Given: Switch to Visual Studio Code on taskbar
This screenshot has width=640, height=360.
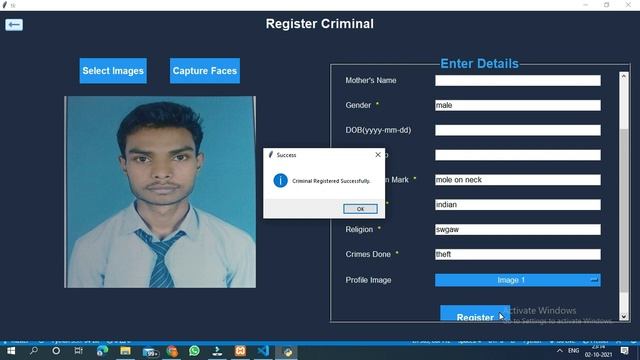Looking at the screenshot, I should pyautogui.click(x=263, y=351).
